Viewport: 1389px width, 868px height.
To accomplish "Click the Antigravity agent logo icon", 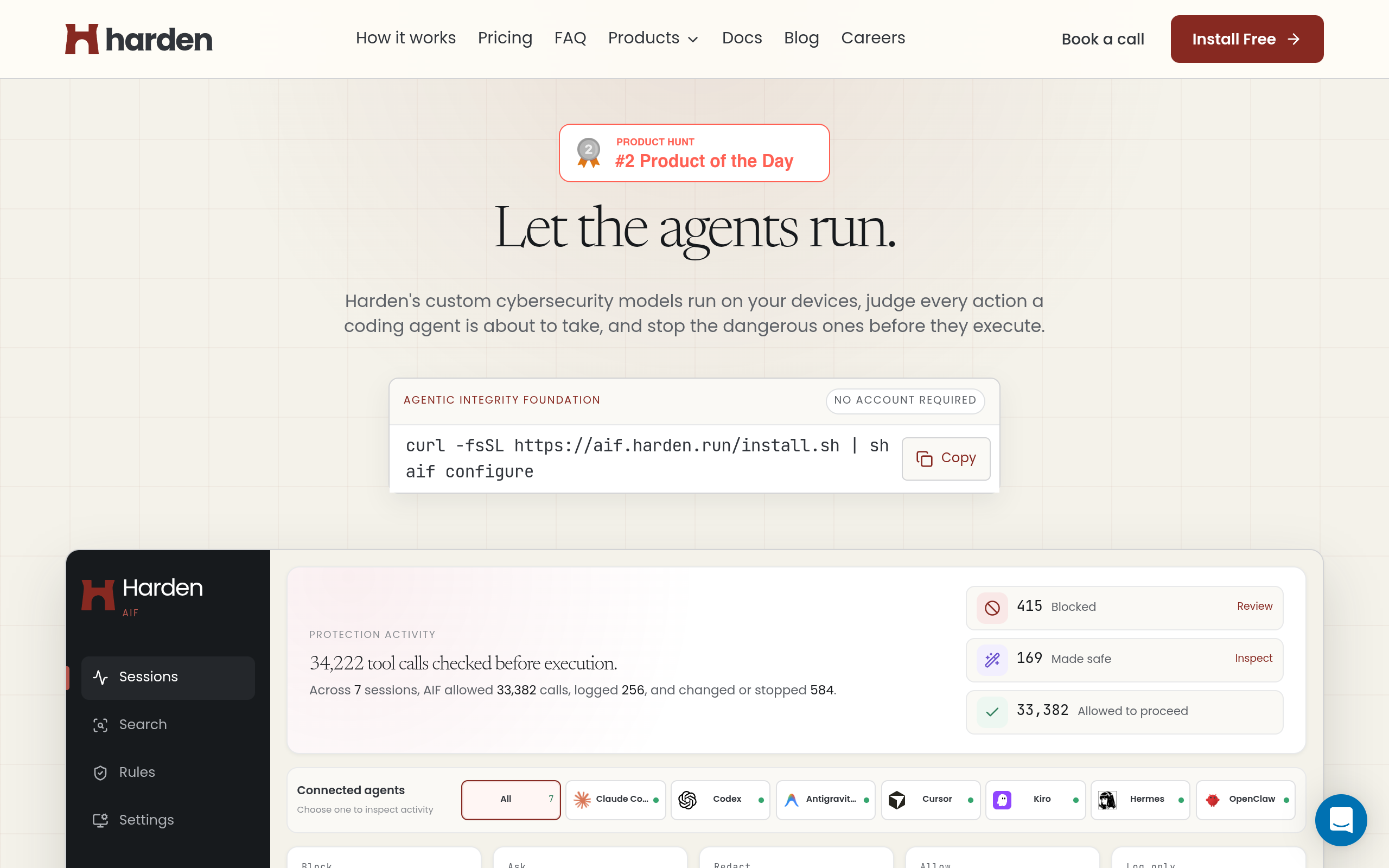I will click(x=792, y=800).
